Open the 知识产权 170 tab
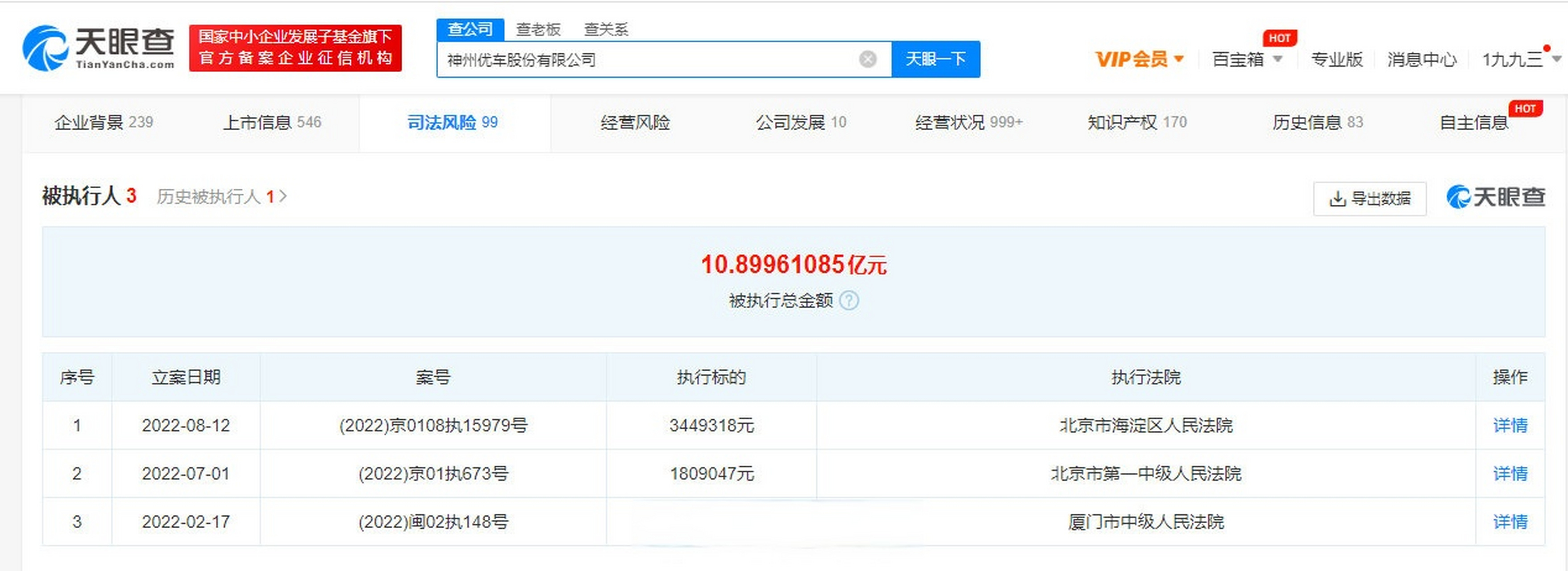Viewport: 1568px width, 571px height. [1137, 123]
